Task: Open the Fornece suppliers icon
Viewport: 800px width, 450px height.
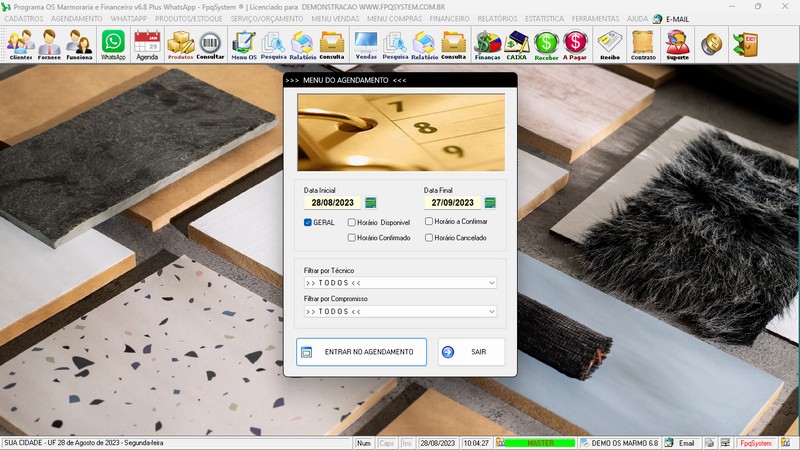Action: 49,44
